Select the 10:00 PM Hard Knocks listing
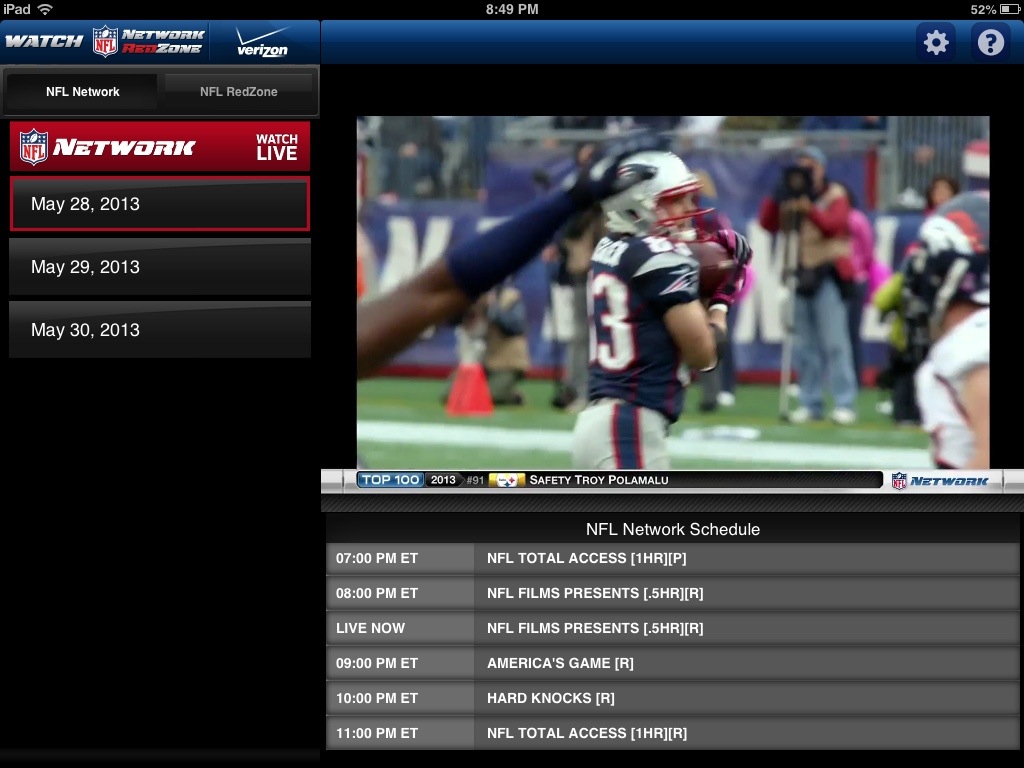 (672, 698)
